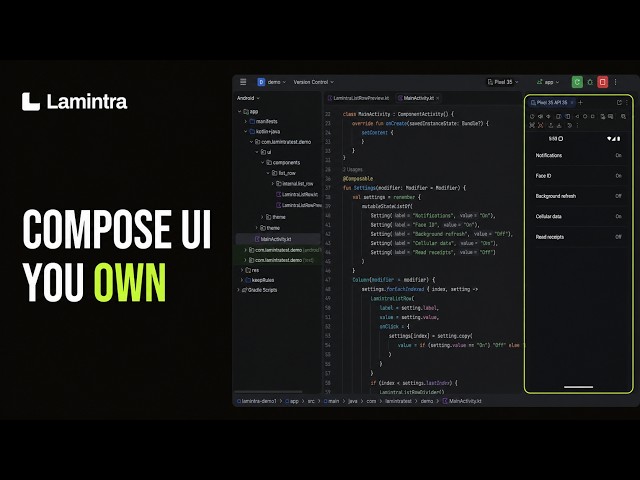
Task: Pop out the emulator panel into a window
Action: (619, 102)
